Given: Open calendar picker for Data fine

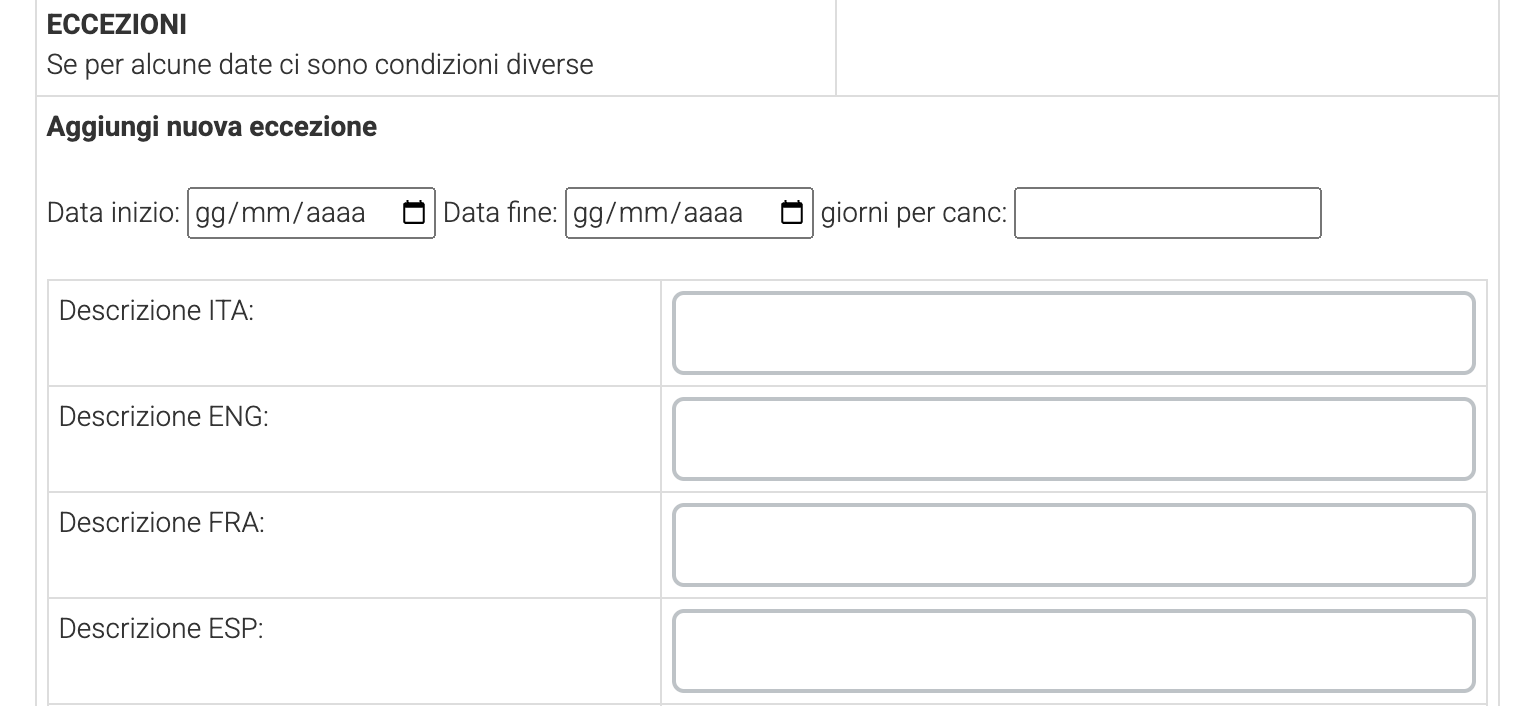Looking at the screenshot, I should 791,213.
